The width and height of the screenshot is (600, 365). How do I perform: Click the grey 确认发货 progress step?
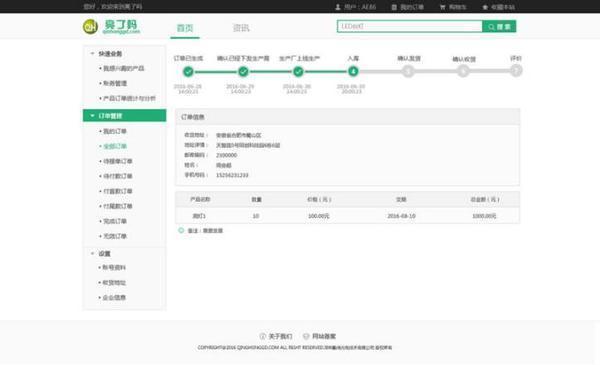point(408,72)
